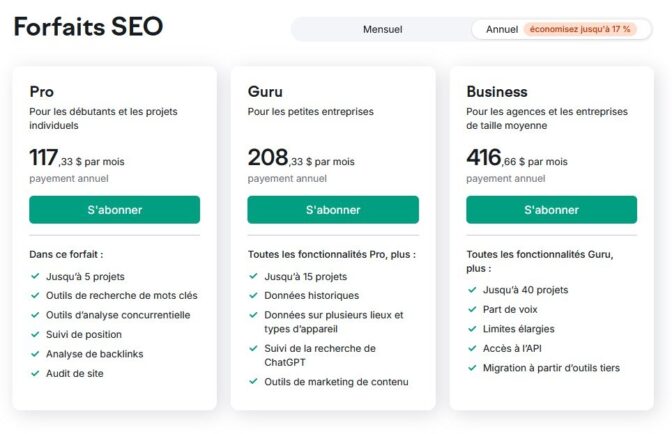This screenshot has width=672, height=434.
Task: Click 'Migration à partir d'outils tiers' text
Action: click(x=551, y=368)
